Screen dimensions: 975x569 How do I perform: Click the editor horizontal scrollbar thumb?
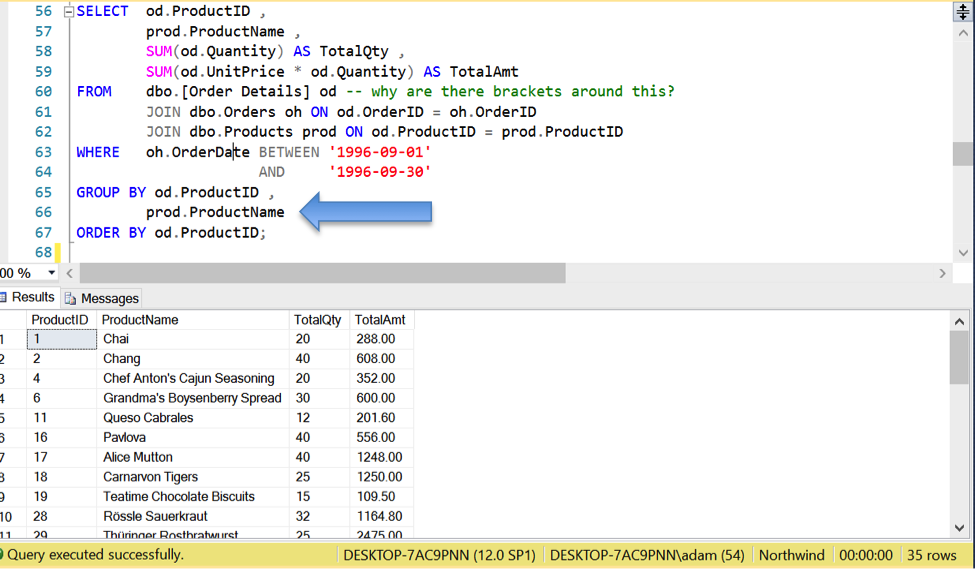(323, 273)
